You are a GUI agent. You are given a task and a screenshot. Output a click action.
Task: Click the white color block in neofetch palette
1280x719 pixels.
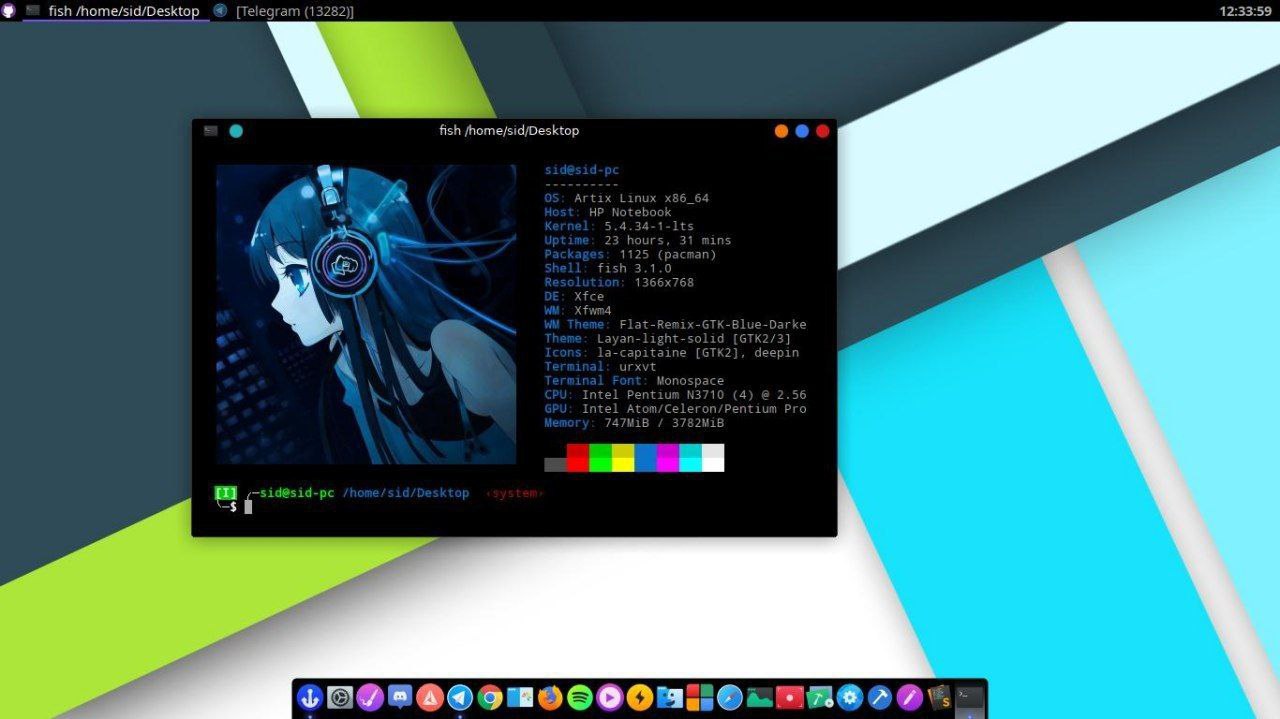[x=713, y=458]
